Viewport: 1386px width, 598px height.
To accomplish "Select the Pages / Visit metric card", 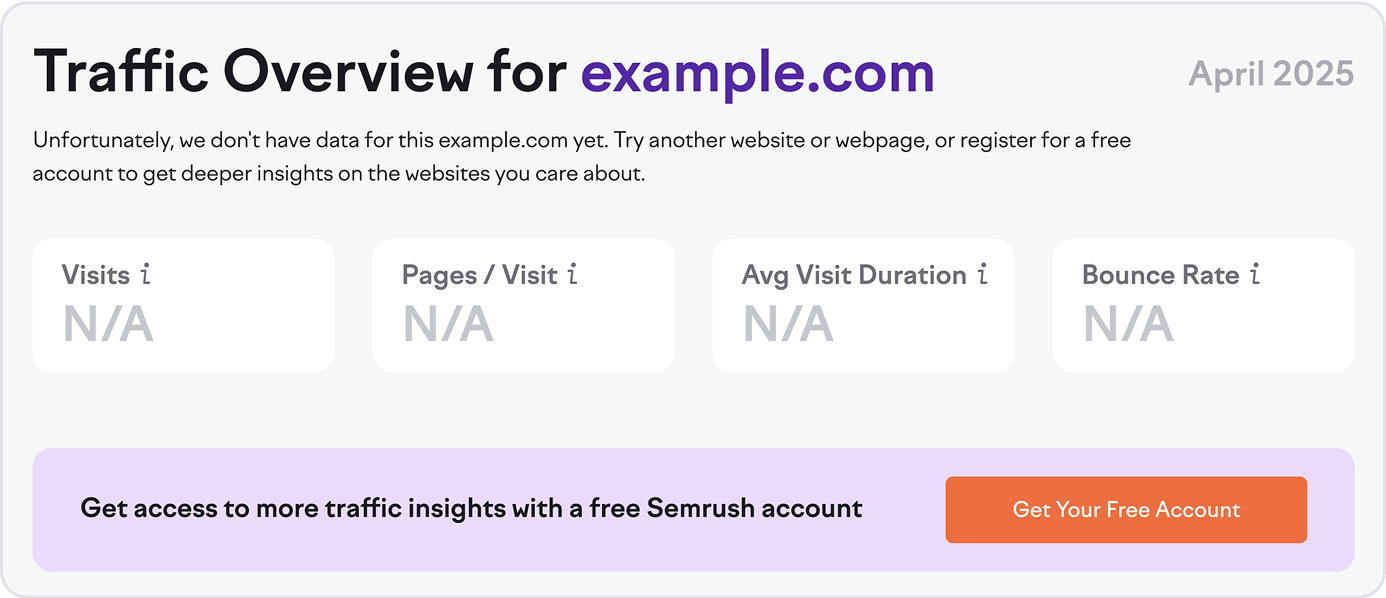I will tap(523, 305).
